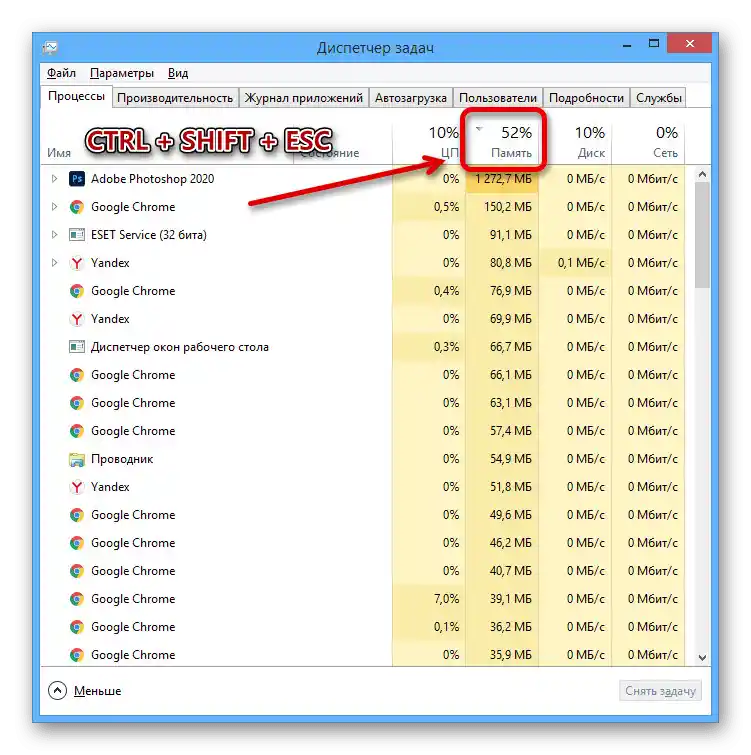Viewport: 751px width, 755px height.
Task: Click the Adobe Photoshop 2020 icon
Action: (77, 179)
